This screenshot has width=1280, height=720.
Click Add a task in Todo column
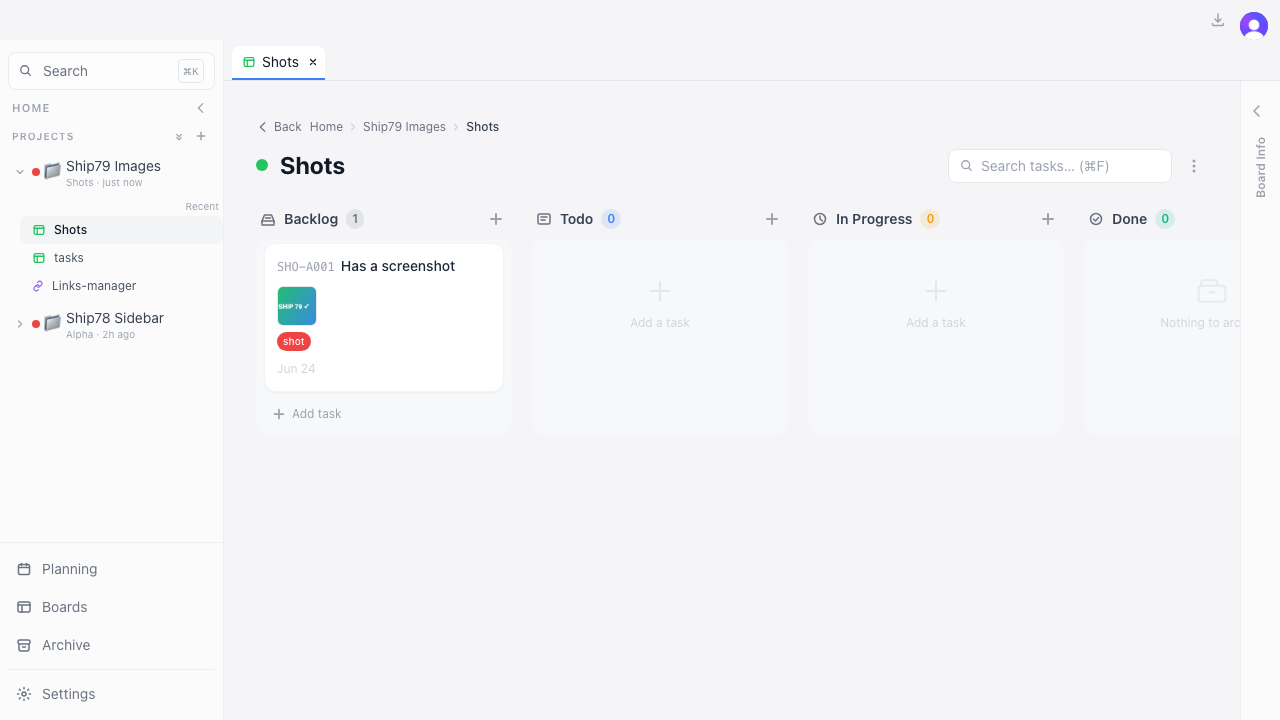point(660,304)
